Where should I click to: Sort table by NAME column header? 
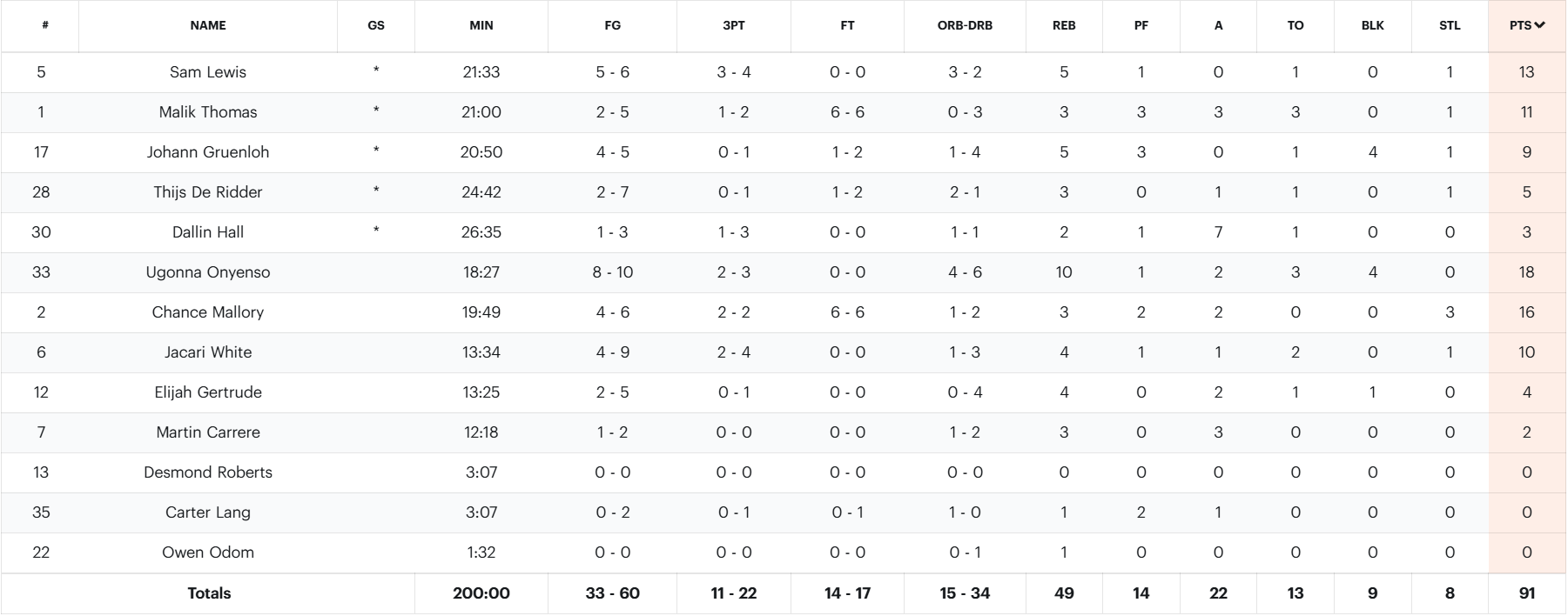(208, 25)
